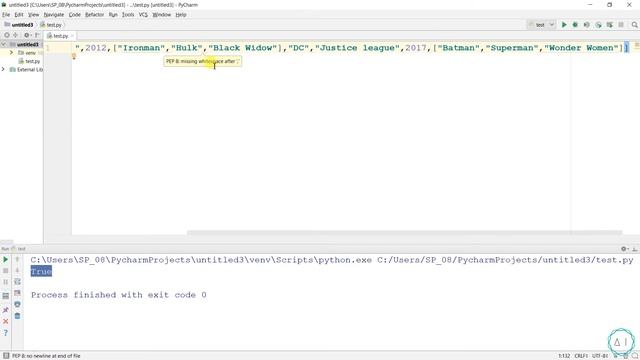Click the CRLF line separator indicator
This screenshot has height=360, width=640.
coord(581,356)
